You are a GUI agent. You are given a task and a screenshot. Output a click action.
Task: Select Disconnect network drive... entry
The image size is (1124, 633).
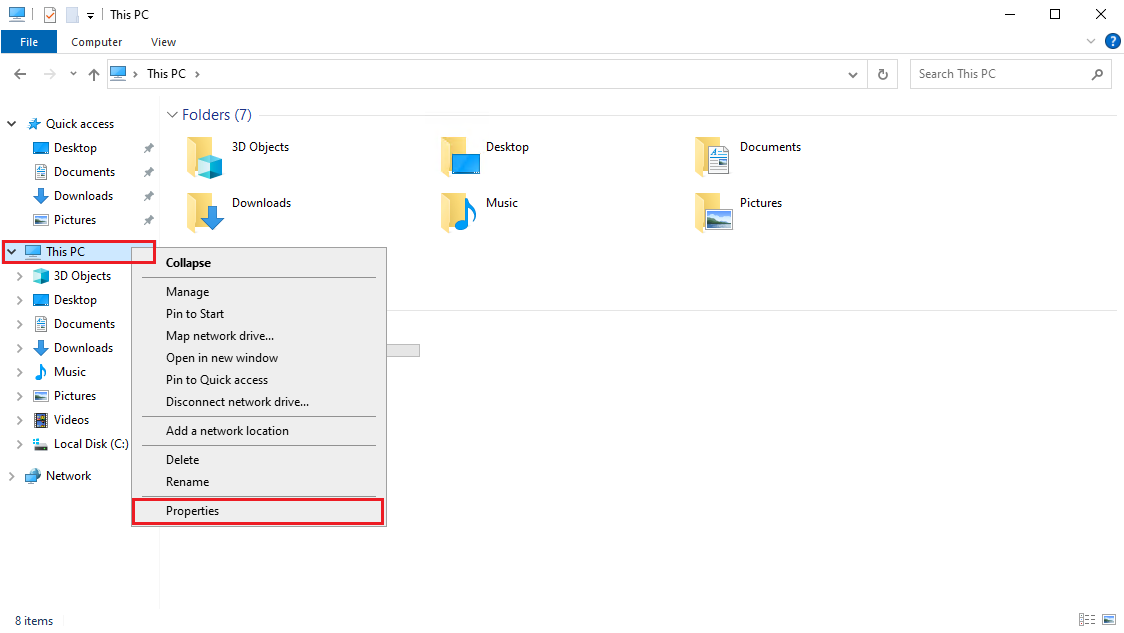coord(259,402)
